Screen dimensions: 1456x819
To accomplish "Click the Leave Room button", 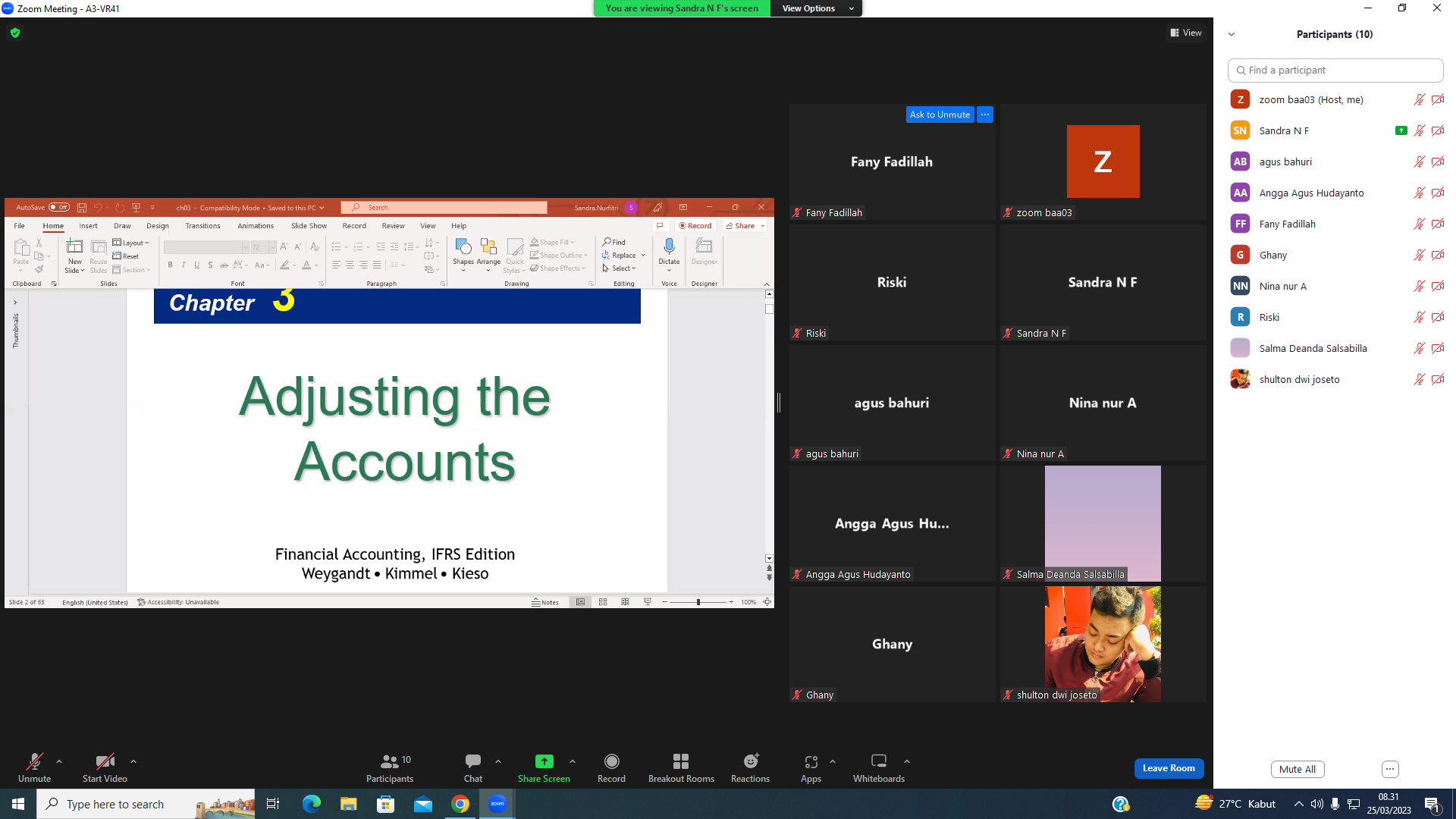I will (x=1169, y=768).
